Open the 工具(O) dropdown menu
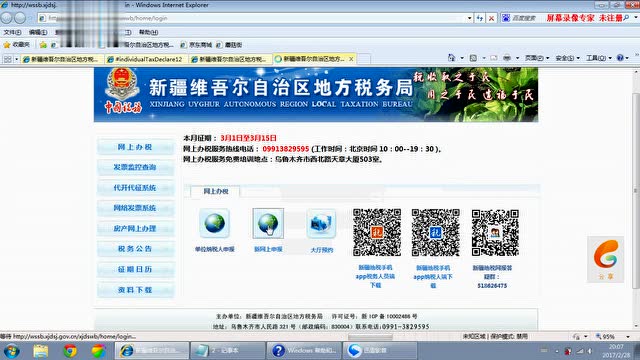 tap(598, 58)
